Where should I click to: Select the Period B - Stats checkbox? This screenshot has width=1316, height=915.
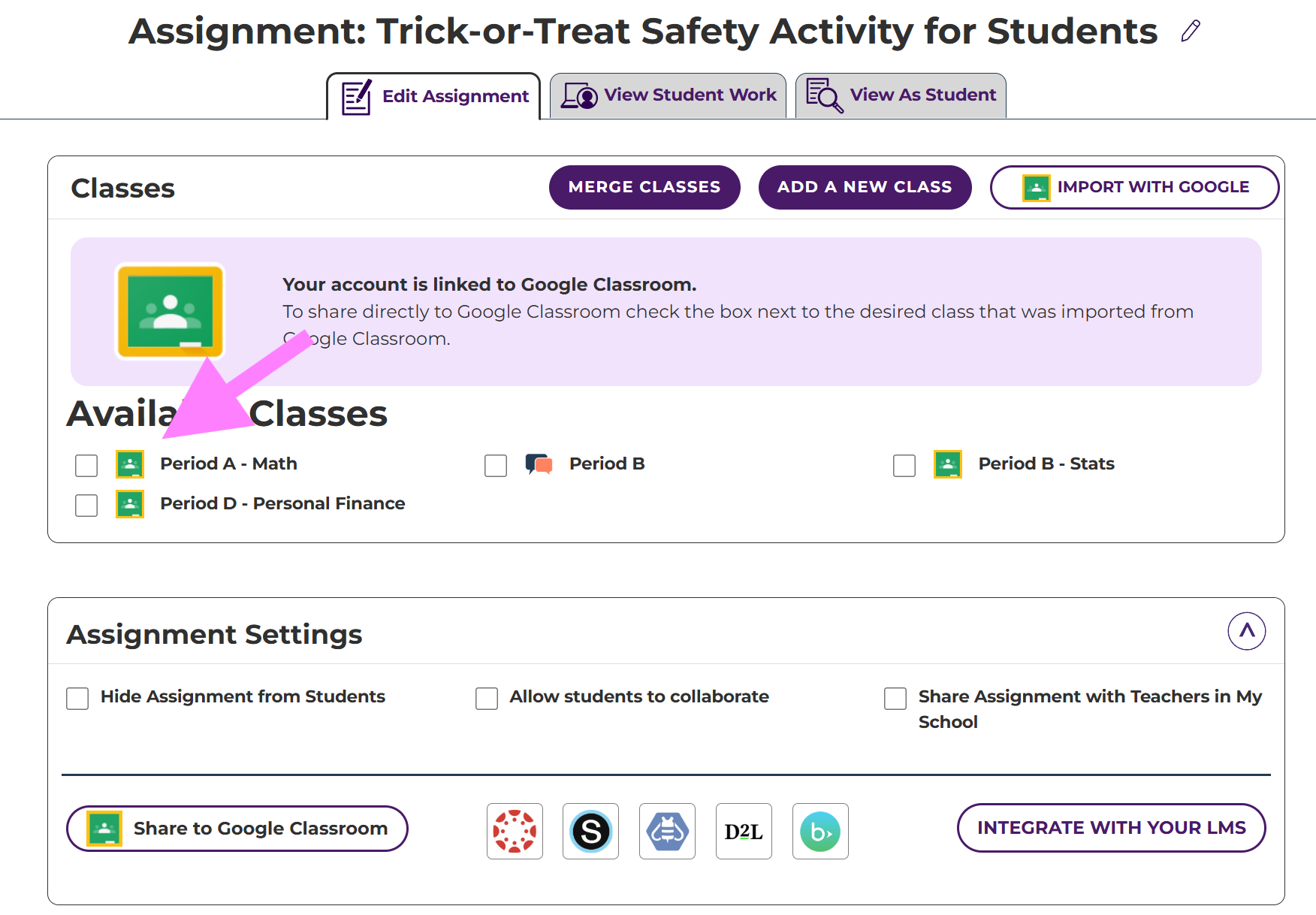[x=904, y=466]
